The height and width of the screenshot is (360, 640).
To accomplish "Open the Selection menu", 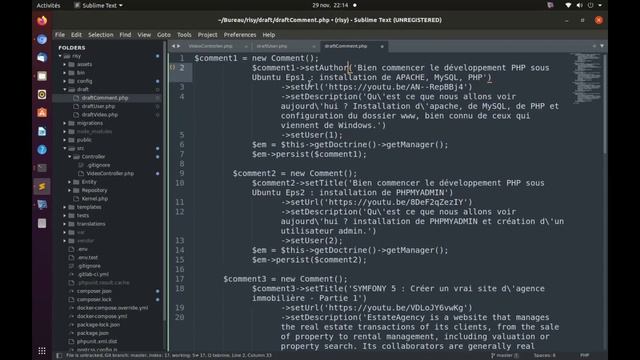I will 101,35.
